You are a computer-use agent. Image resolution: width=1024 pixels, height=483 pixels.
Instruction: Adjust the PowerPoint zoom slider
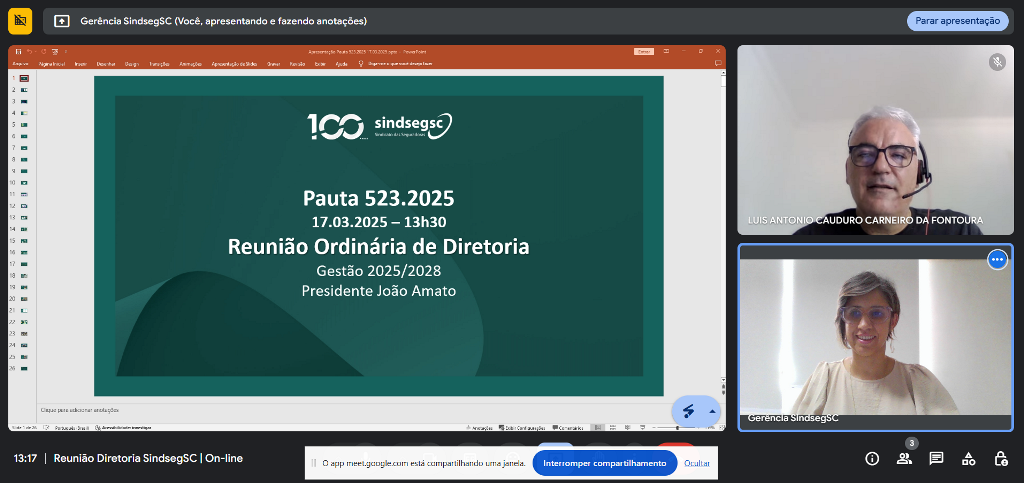[x=678, y=428]
